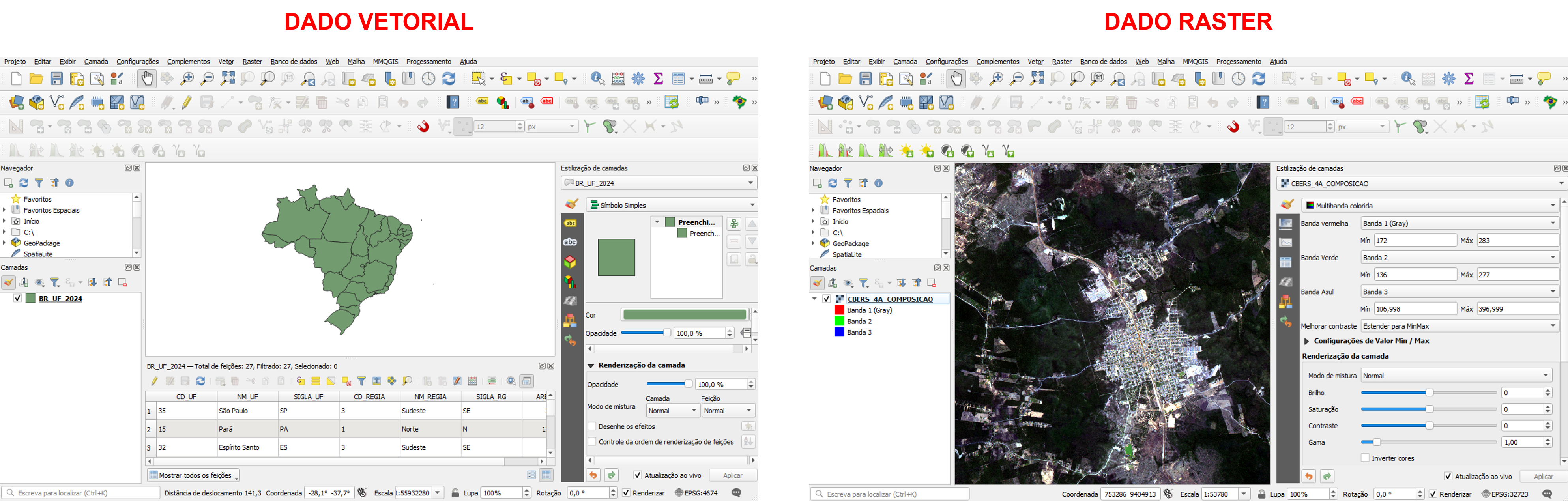1568x501 pixels.
Task: Toggle visibility of BR_UF_2024 layer
Action: tap(18, 298)
